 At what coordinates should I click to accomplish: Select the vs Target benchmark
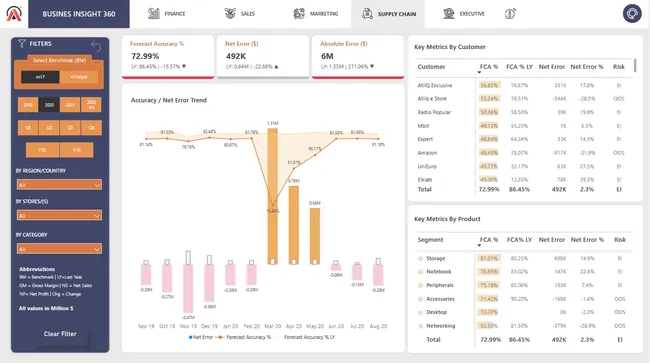pos(79,77)
